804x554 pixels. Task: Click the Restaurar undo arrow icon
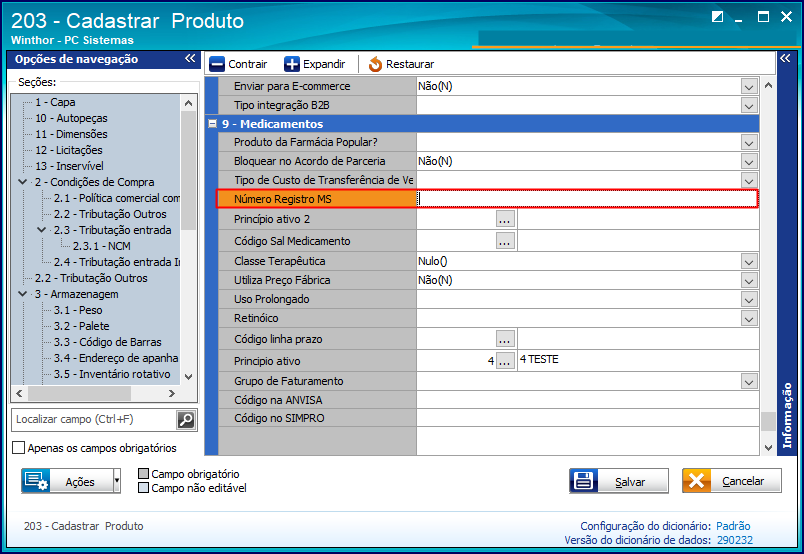pyautogui.click(x=375, y=64)
